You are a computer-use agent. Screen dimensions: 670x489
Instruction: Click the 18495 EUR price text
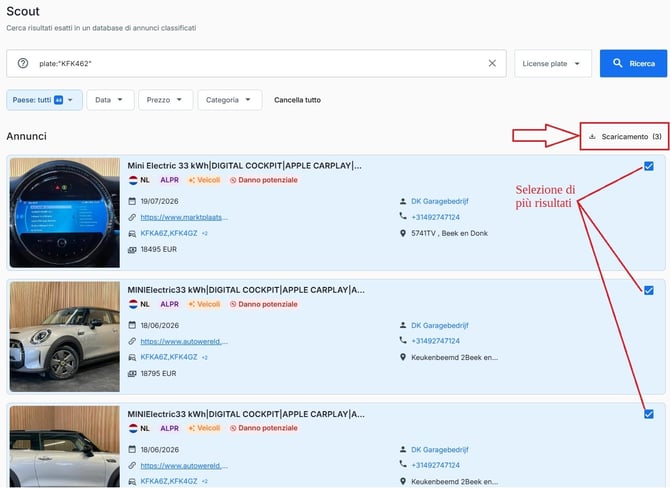coord(159,249)
